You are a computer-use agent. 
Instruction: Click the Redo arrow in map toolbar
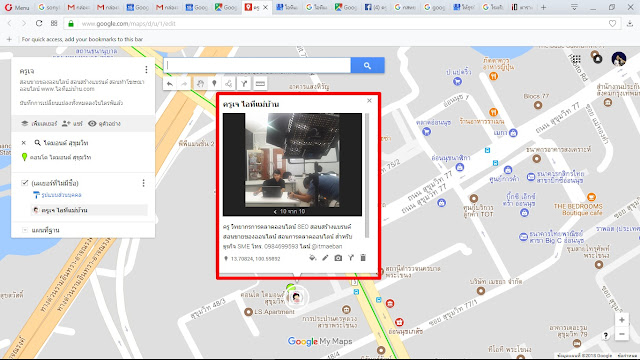184,84
